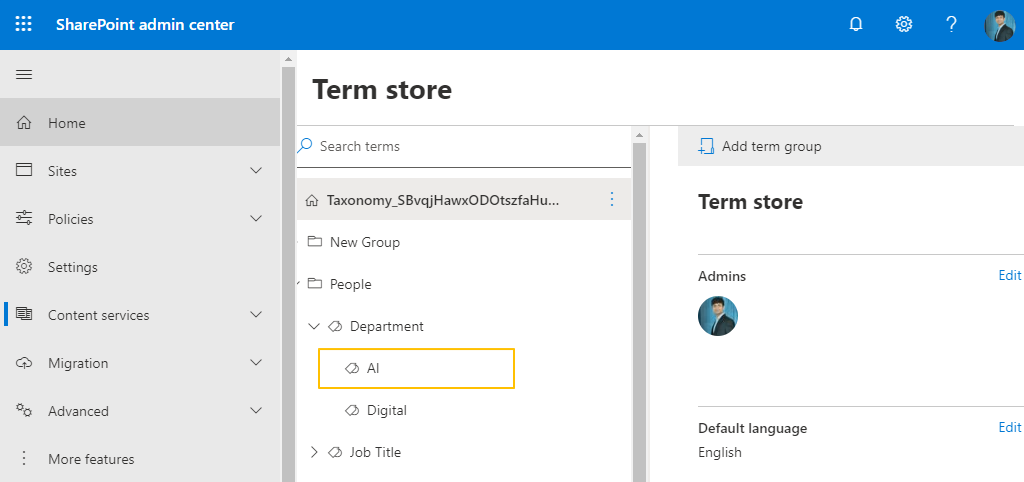
Task: Open the settings gear in header
Action: point(904,24)
